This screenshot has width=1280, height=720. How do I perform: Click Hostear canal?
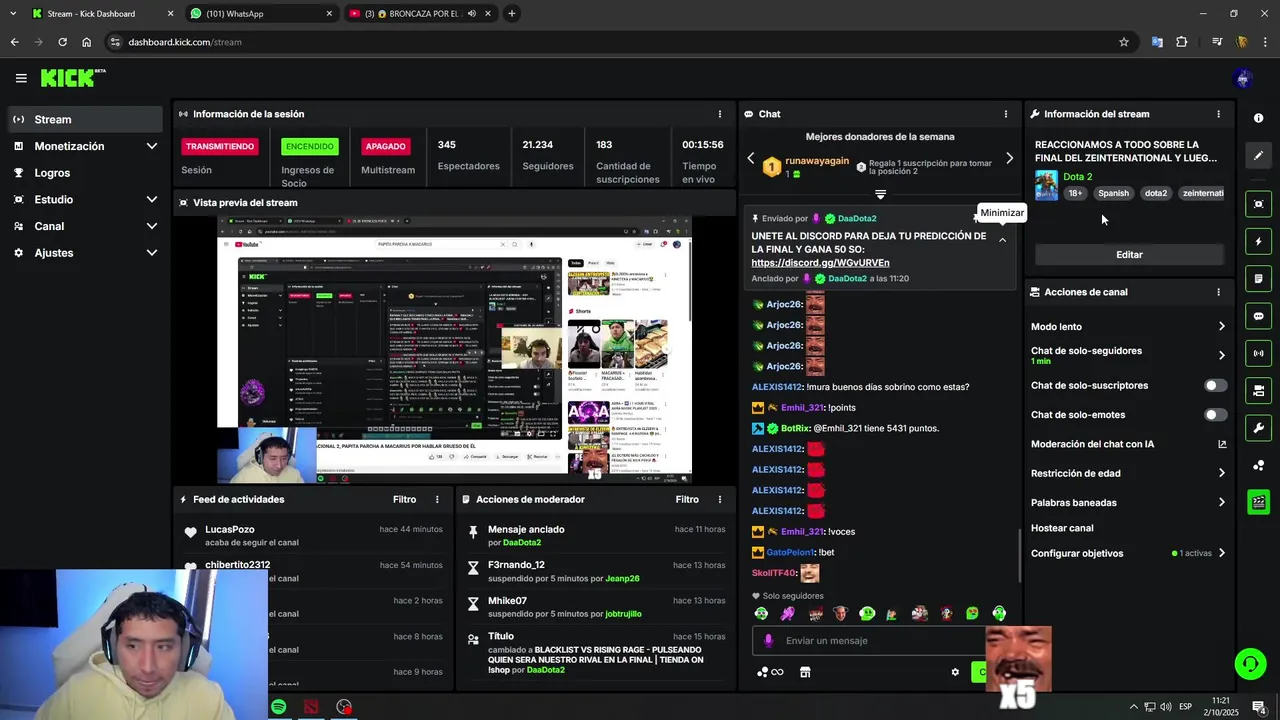point(1062,528)
